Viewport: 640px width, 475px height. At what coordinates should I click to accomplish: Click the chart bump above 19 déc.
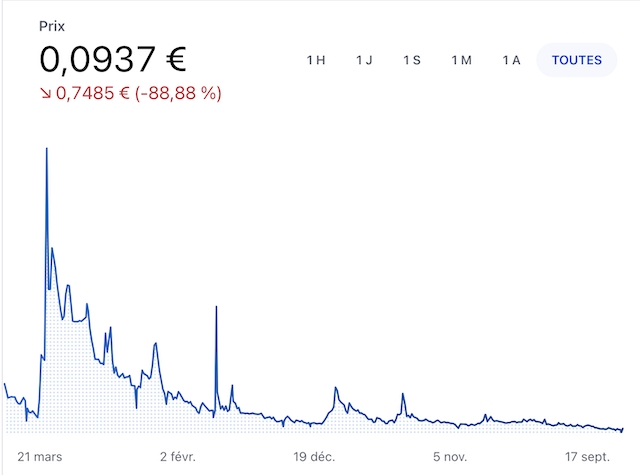click(x=335, y=388)
